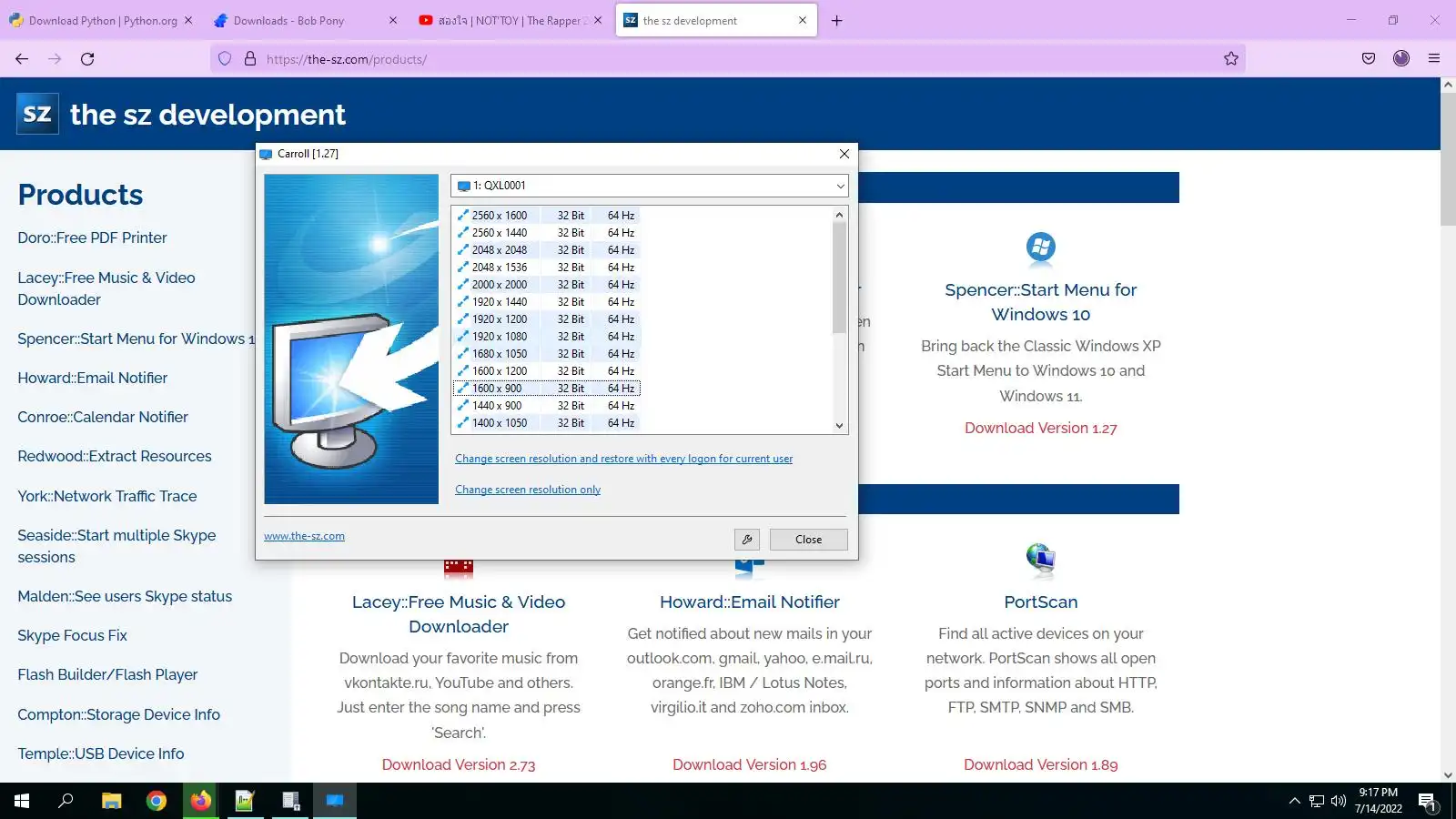Select the 2560 x 1440 resolution
The width and height of the screenshot is (1456, 819).
point(546,233)
